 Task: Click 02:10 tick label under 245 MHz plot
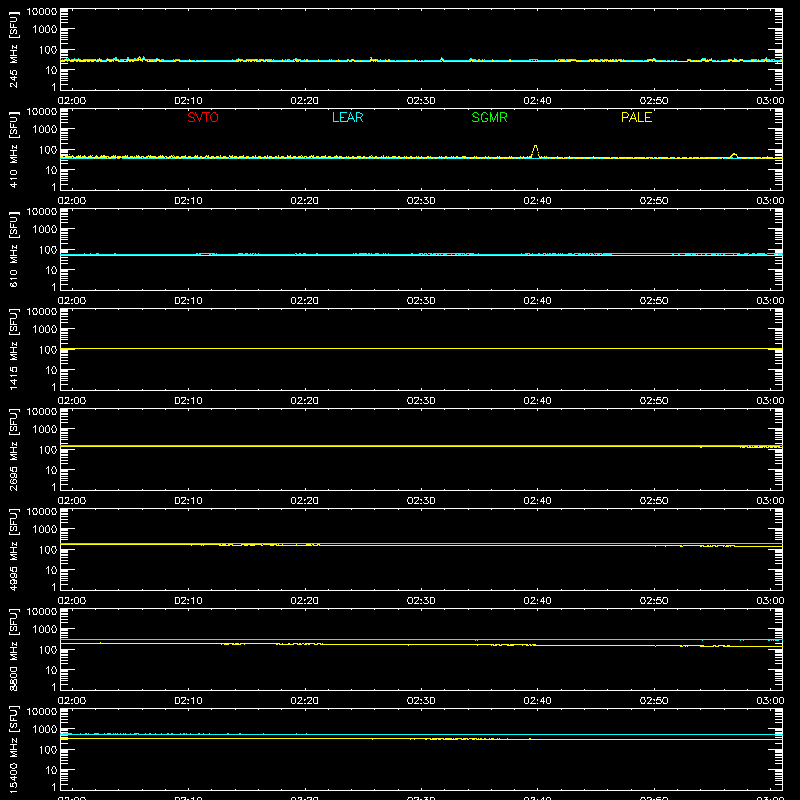pos(188,101)
